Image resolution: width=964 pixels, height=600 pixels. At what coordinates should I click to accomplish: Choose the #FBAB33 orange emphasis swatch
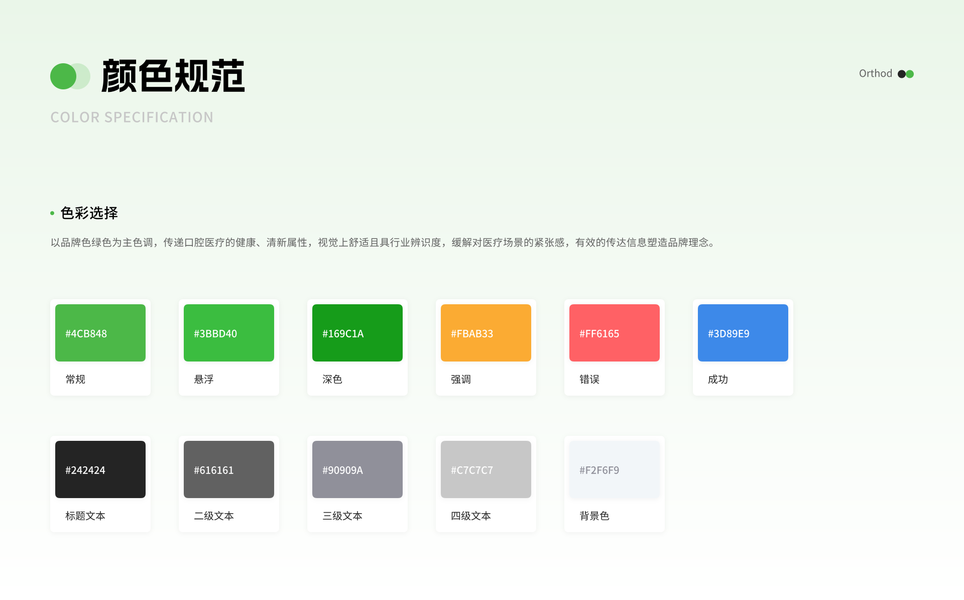pyautogui.click(x=486, y=333)
